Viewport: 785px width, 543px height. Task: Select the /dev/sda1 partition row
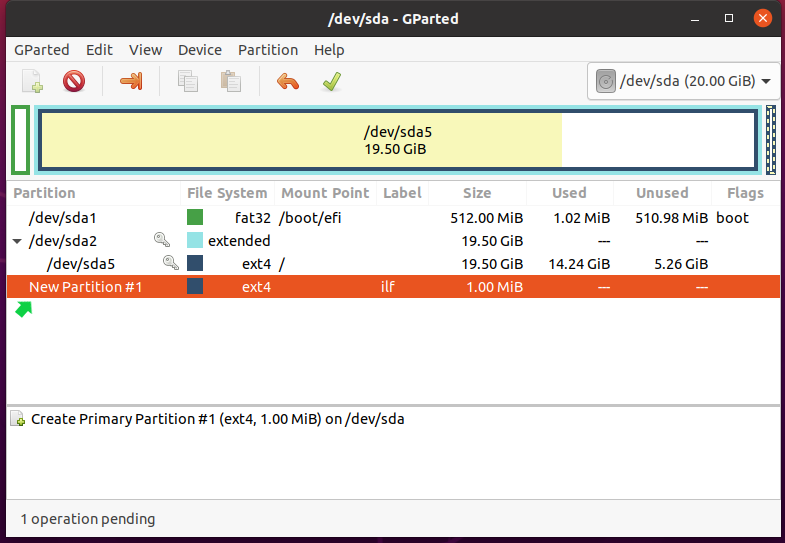(x=393, y=218)
